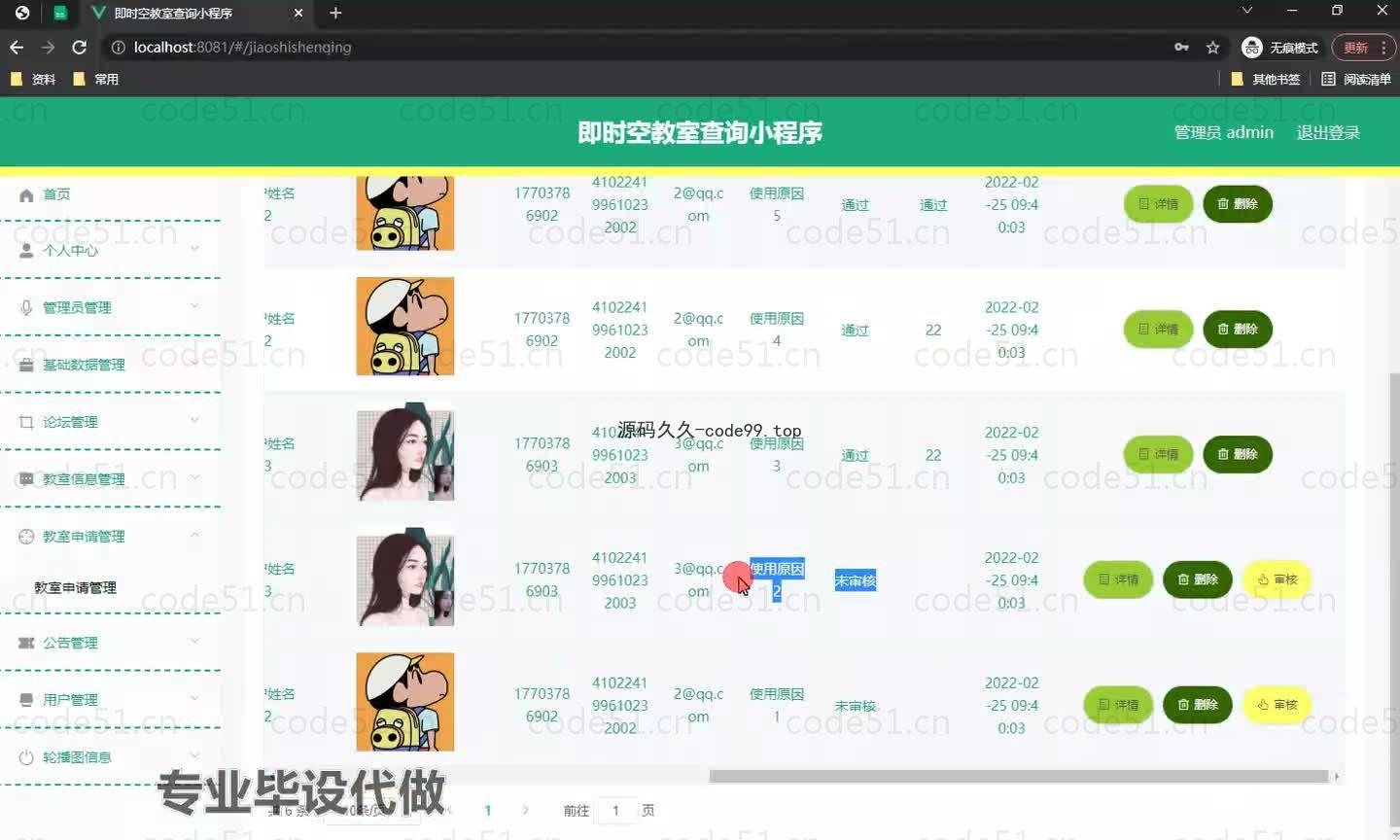Click the 未审核 status in the 使用原因 1 row

coord(856,706)
